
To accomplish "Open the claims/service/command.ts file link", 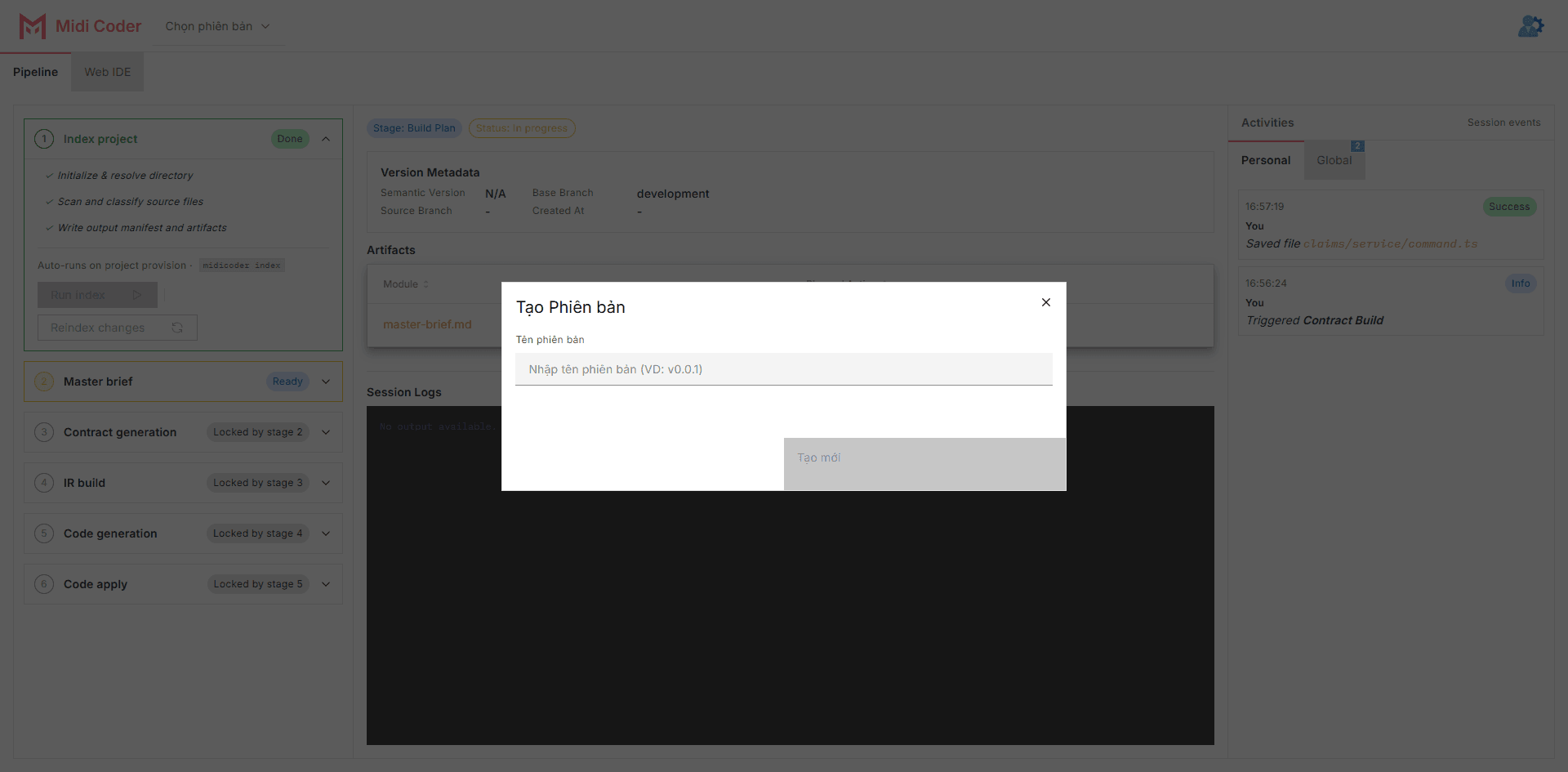I will [1390, 244].
